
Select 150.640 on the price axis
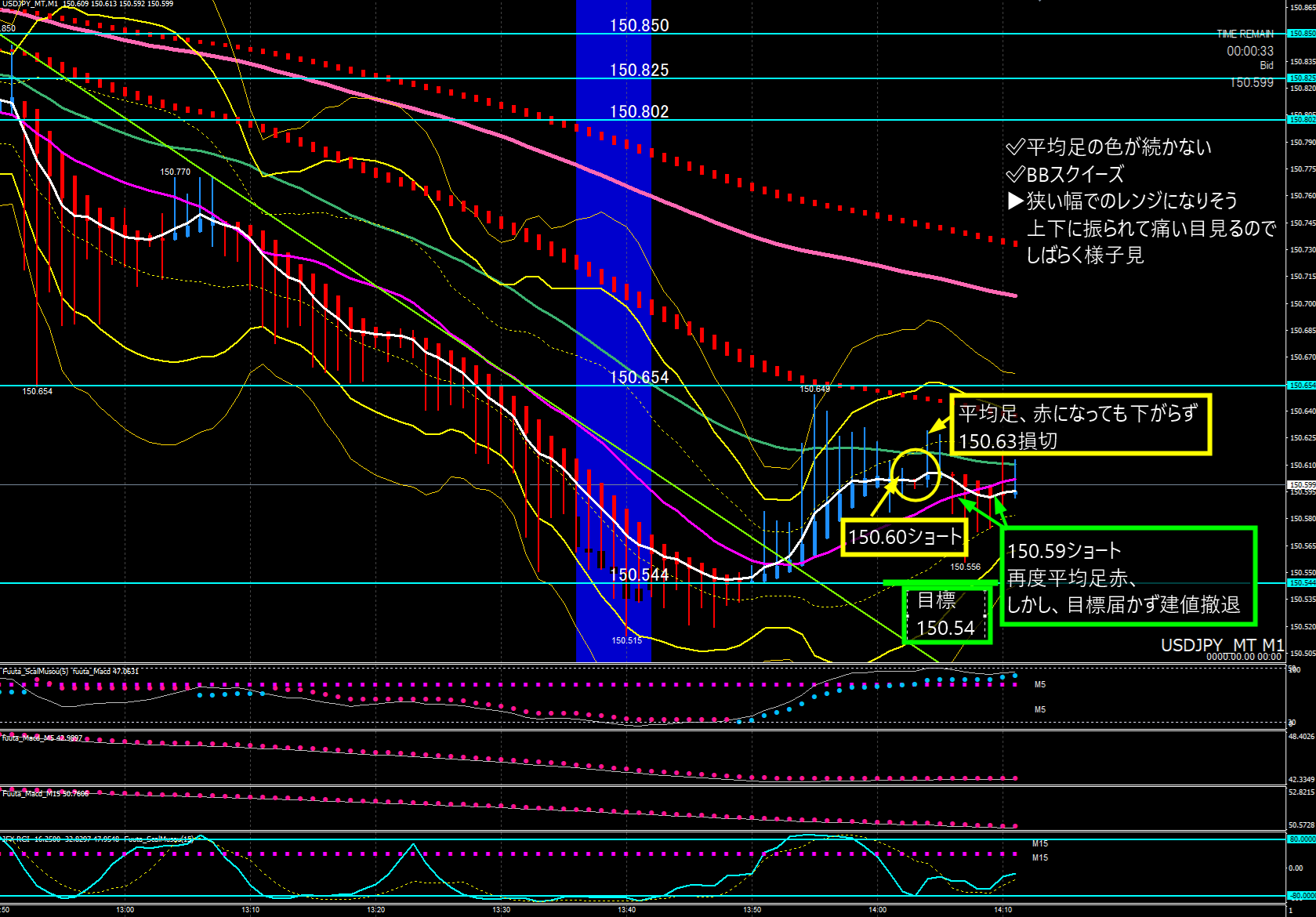tap(1303, 411)
